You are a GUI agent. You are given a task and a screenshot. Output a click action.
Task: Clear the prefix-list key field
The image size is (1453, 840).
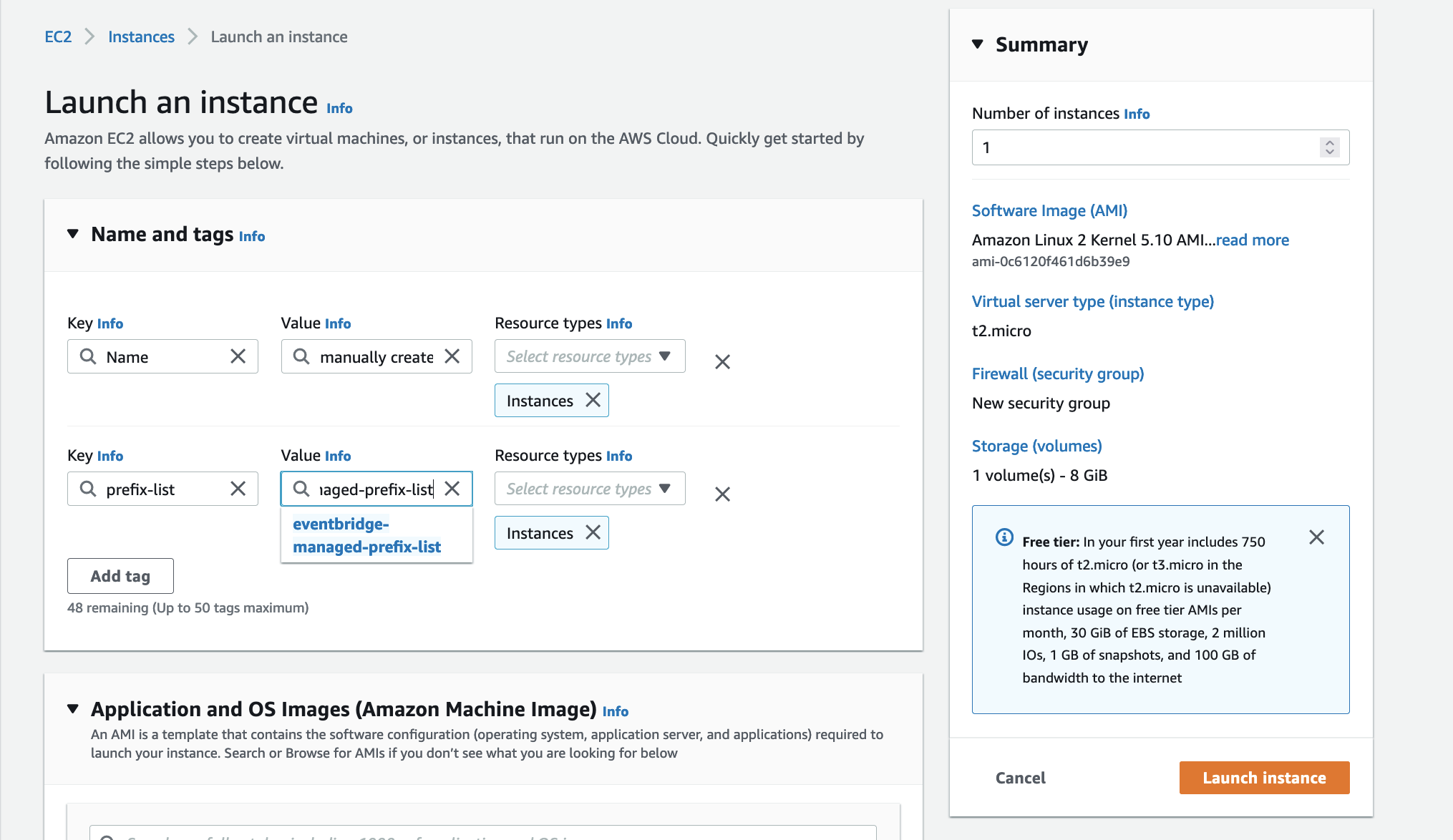coord(238,489)
